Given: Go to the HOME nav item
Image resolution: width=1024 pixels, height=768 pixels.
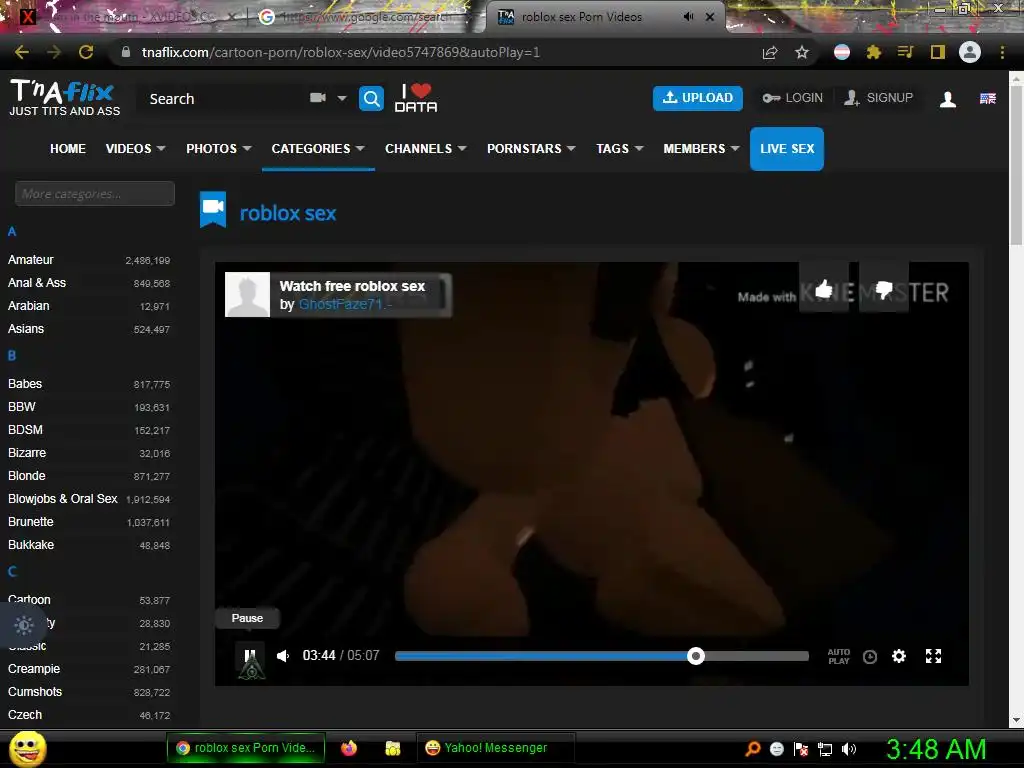Looking at the screenshot, I should tap(68, 149).
